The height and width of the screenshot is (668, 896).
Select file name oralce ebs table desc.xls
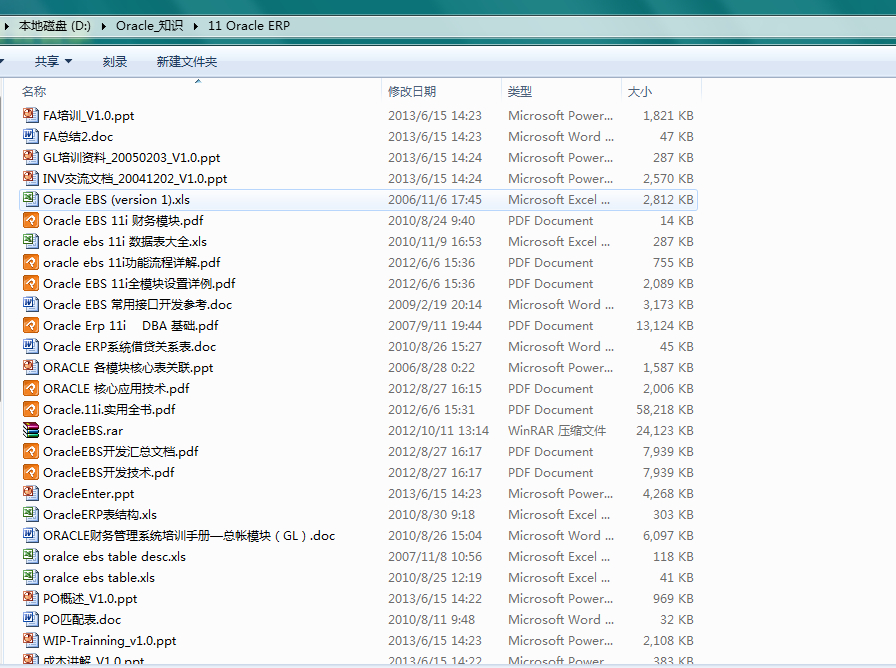click(x=114, y=557)
